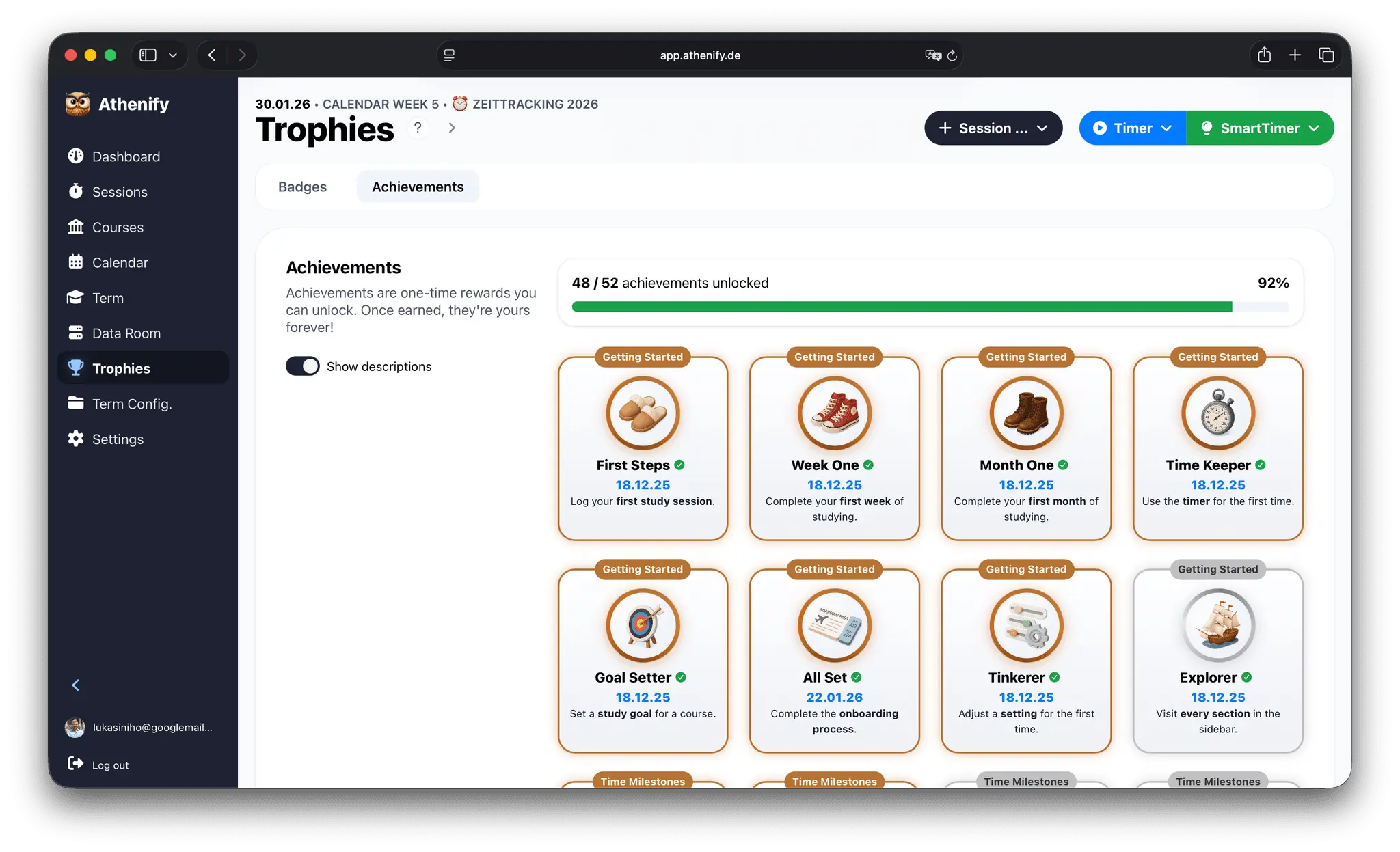Click the First Steps green checkmark
The height and width of the screenshot is (852, 1400).
coord(679,465)
